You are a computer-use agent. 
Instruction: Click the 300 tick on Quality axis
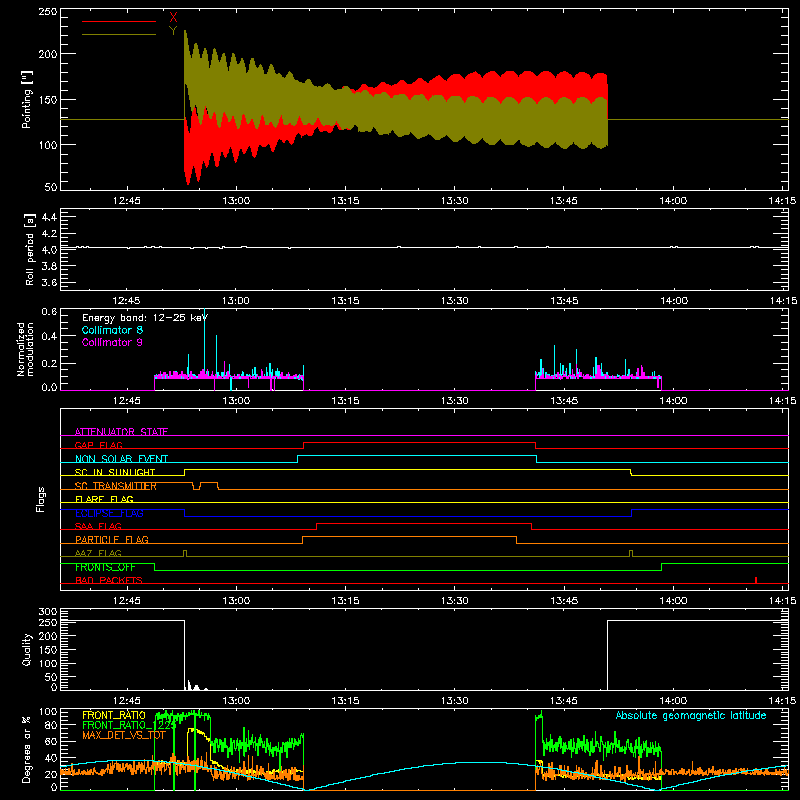pos(48,612)
